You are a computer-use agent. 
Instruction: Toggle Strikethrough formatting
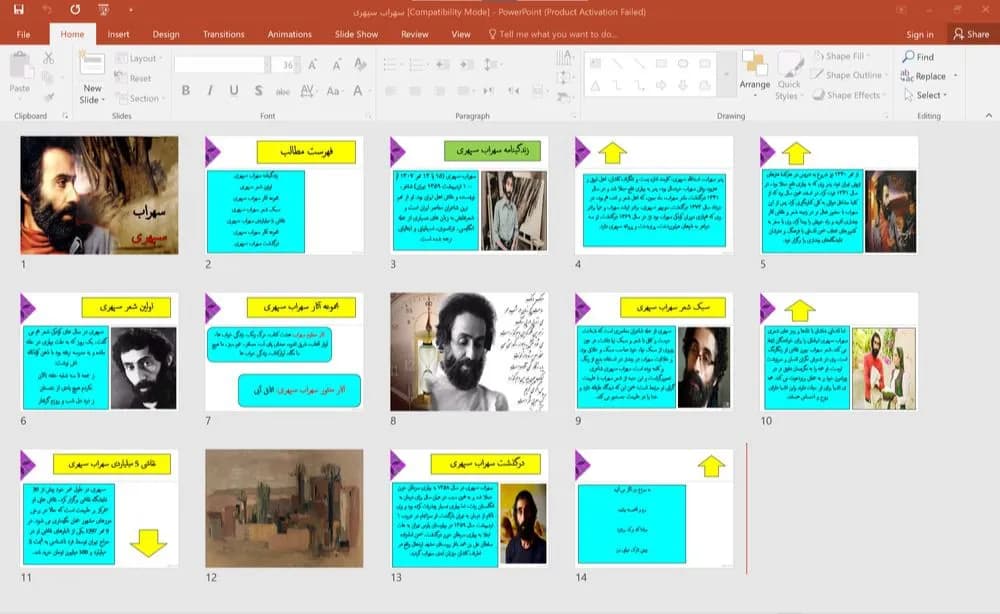[x=283, y=91]
